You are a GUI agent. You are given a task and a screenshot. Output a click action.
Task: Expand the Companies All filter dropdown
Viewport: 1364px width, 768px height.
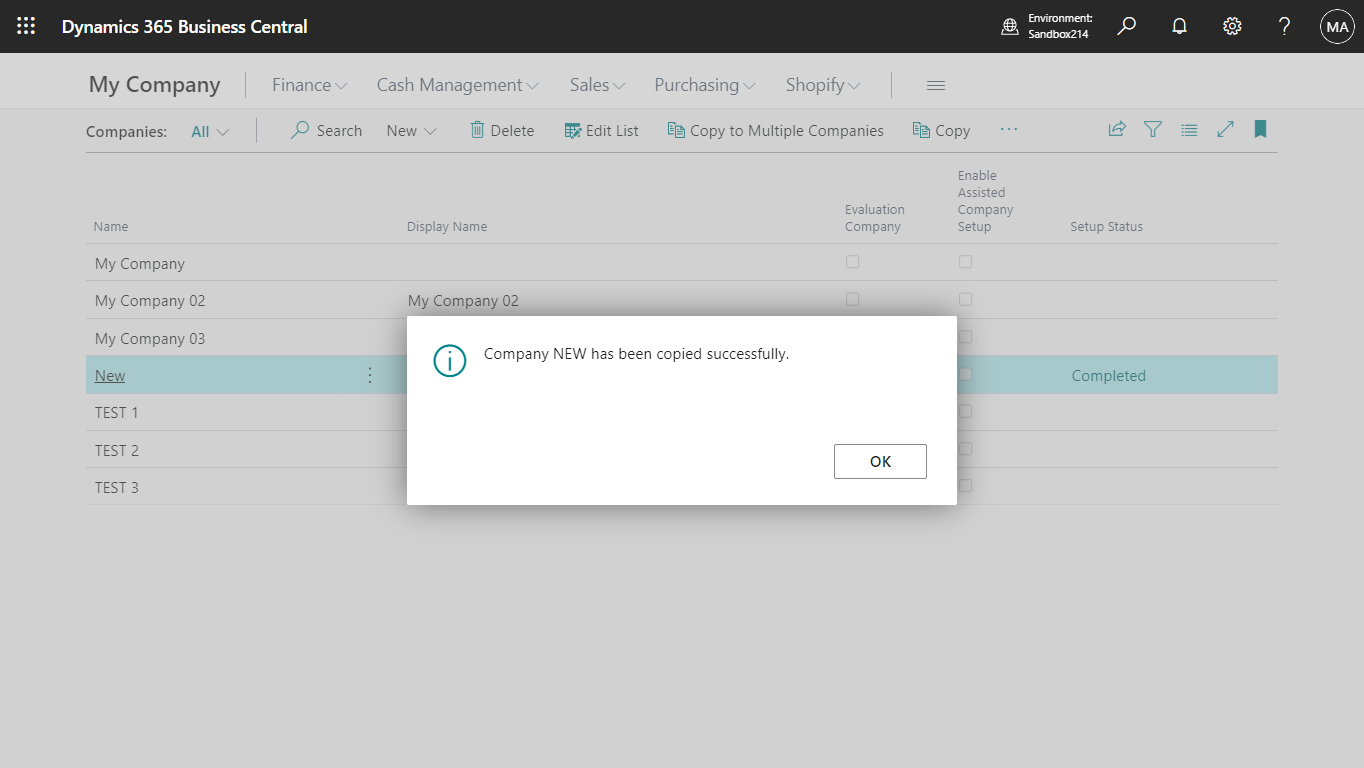[x=209, y=130]
